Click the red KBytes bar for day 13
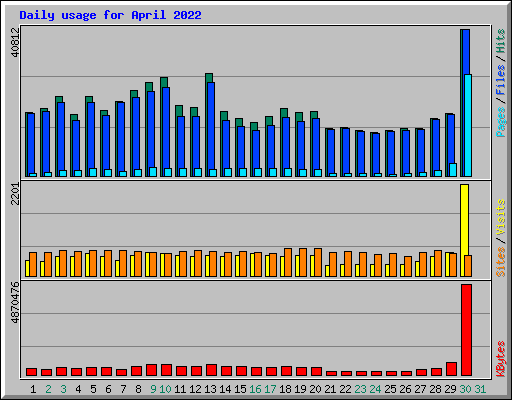 (x=211, y=370)
